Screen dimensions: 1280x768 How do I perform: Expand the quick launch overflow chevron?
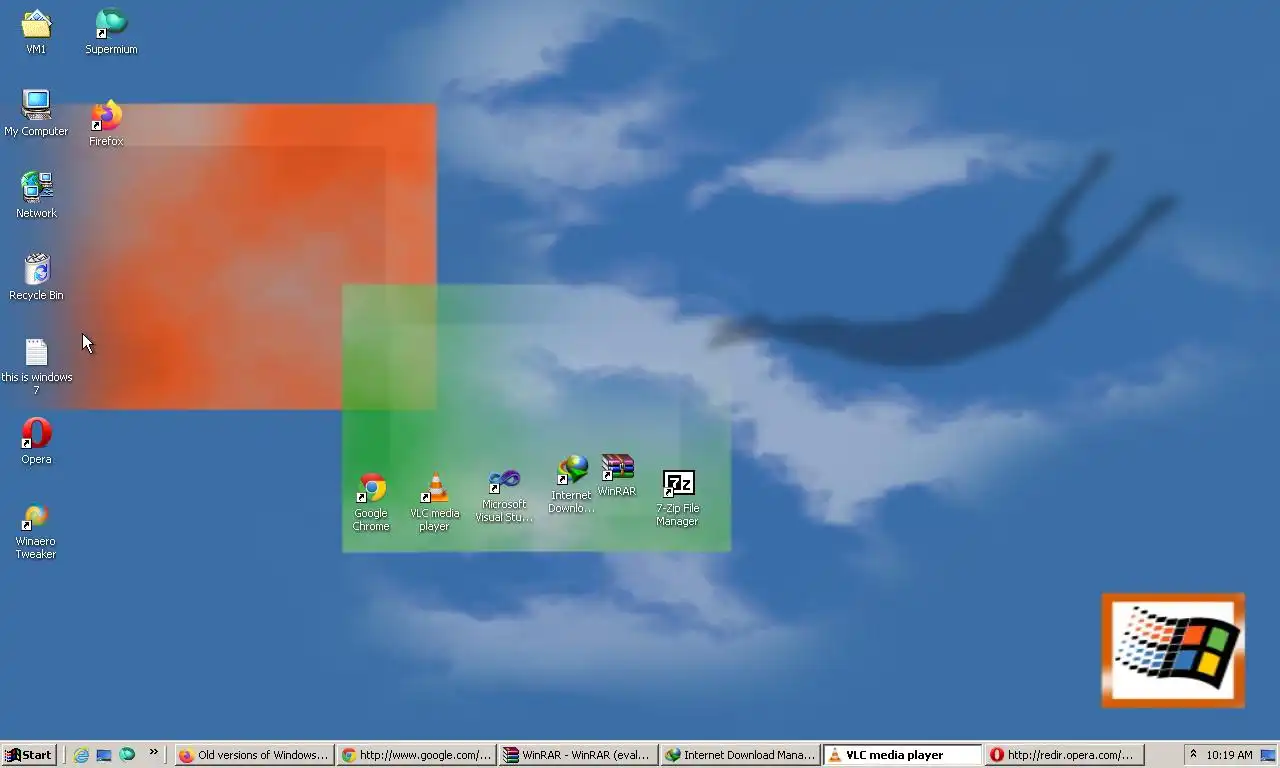pos(153,753)
